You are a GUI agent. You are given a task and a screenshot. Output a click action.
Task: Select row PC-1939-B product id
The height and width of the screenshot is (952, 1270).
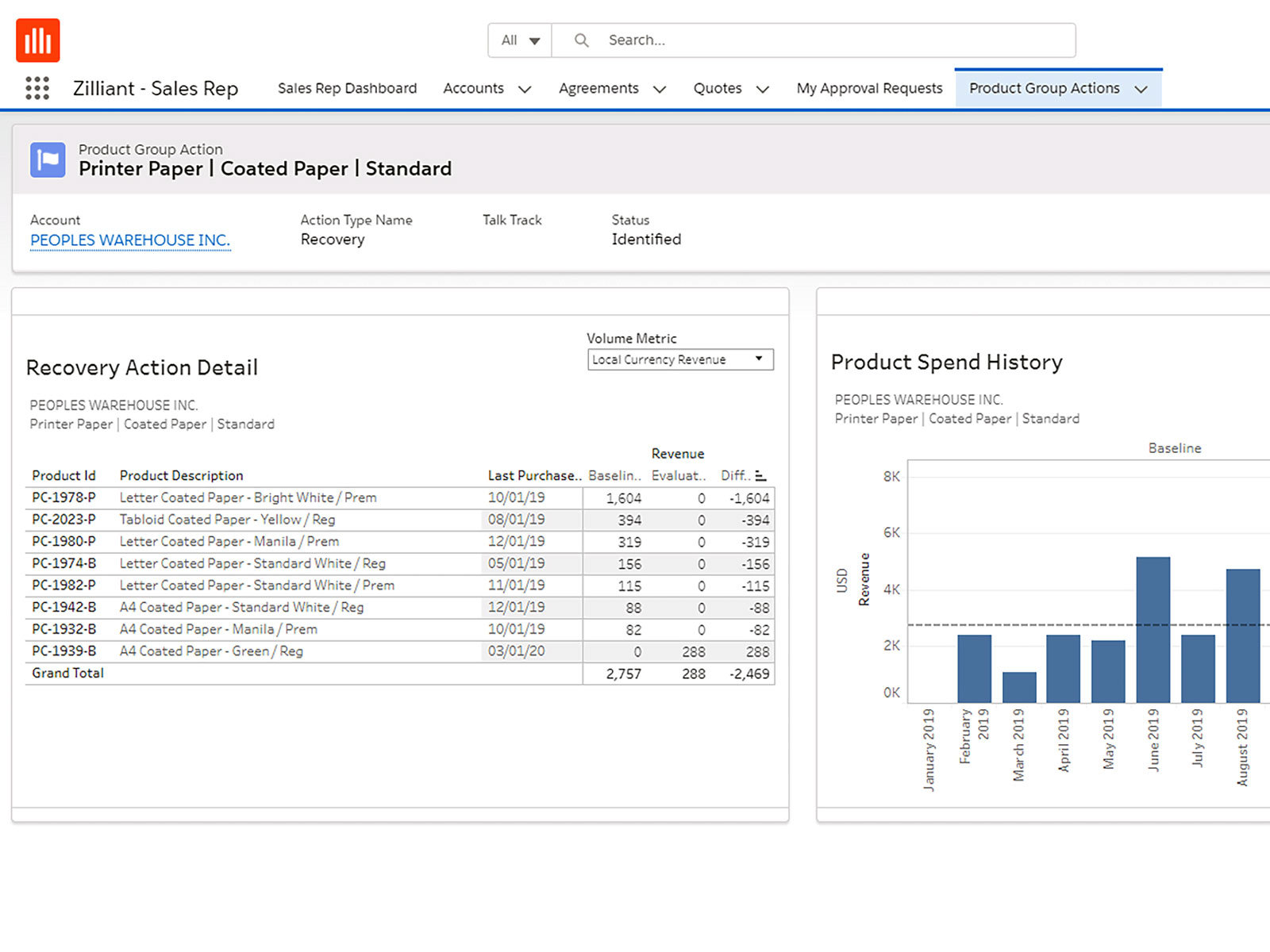coord(63,651)
